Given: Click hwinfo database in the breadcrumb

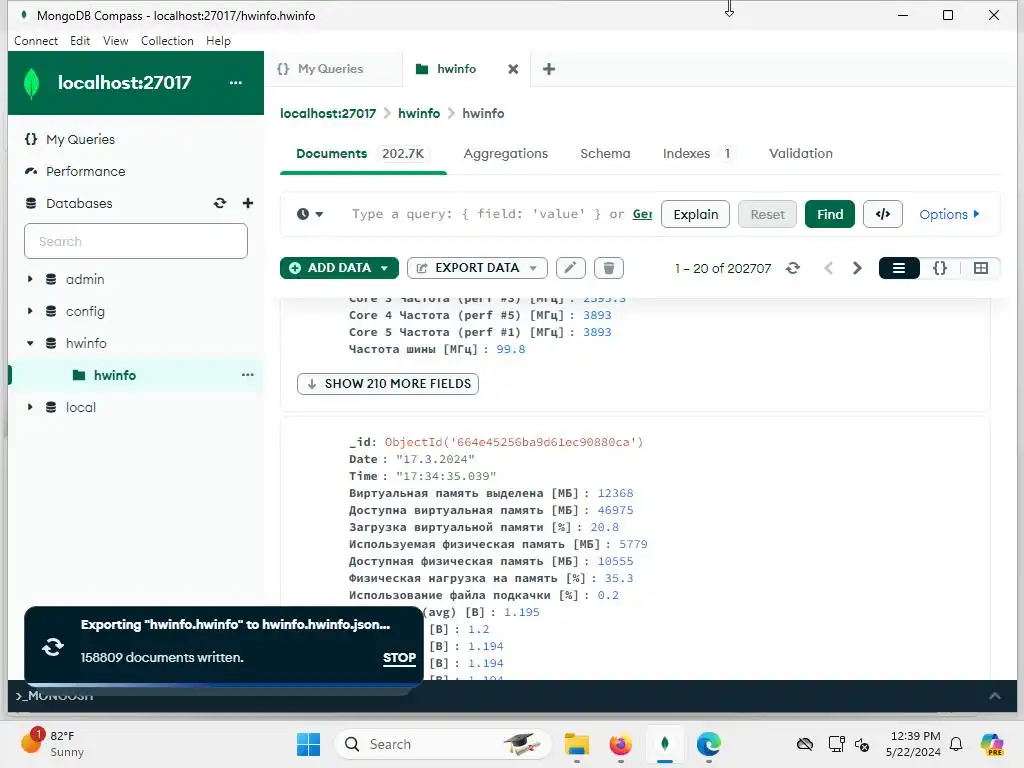Looking at the screenshot, I should pos(419,114).
